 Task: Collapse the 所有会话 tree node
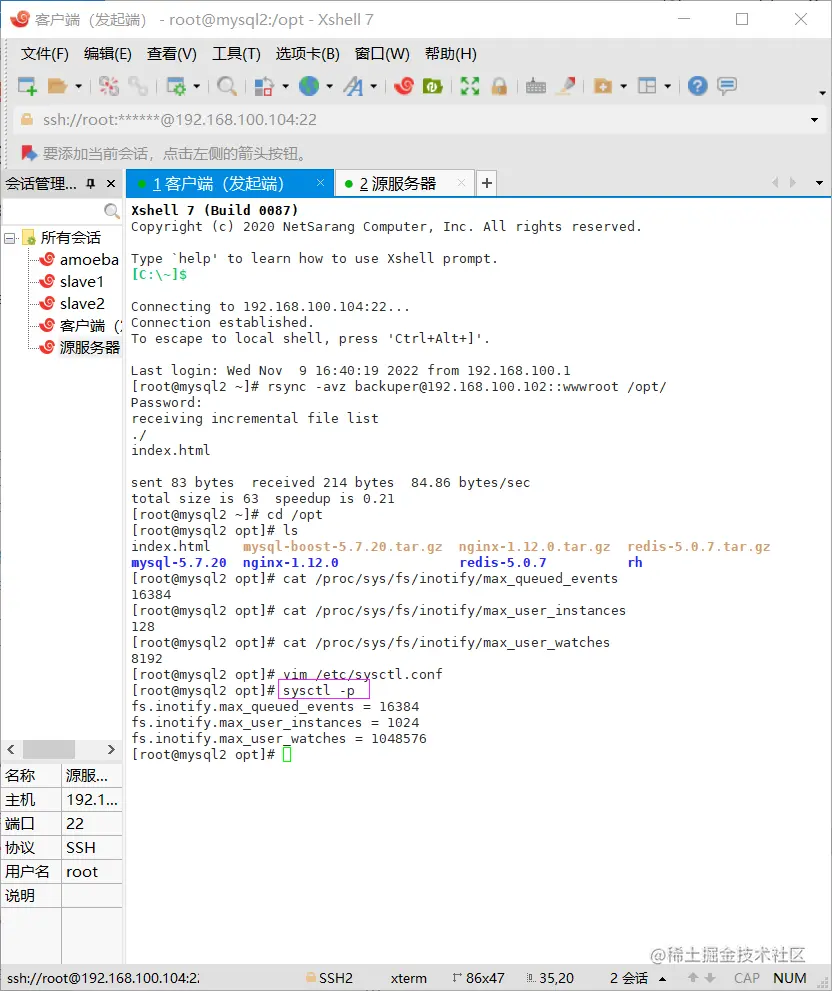coord(9,238)
